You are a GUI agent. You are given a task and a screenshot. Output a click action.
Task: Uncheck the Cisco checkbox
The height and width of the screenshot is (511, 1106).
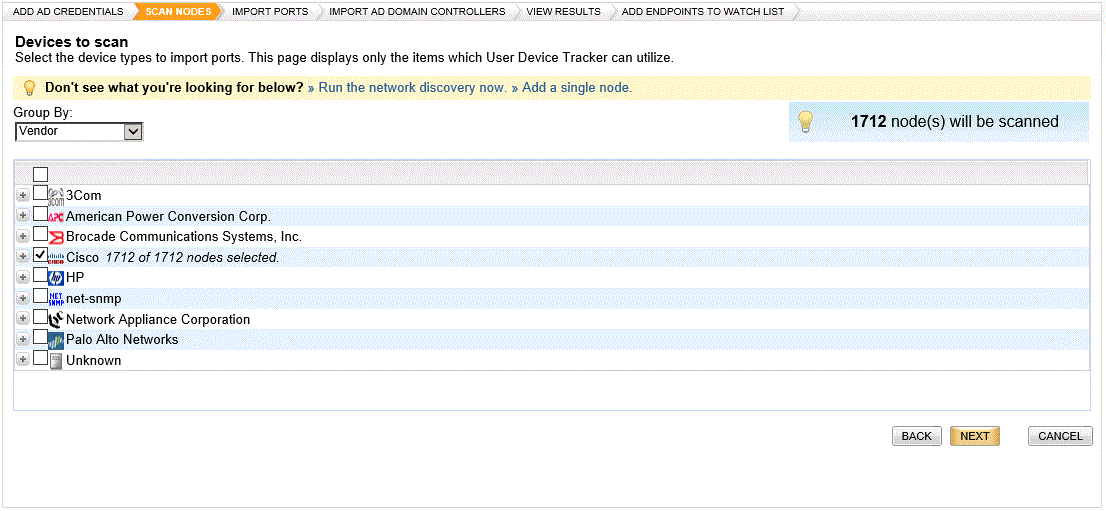pyautogui.click(x=41, y=254)
